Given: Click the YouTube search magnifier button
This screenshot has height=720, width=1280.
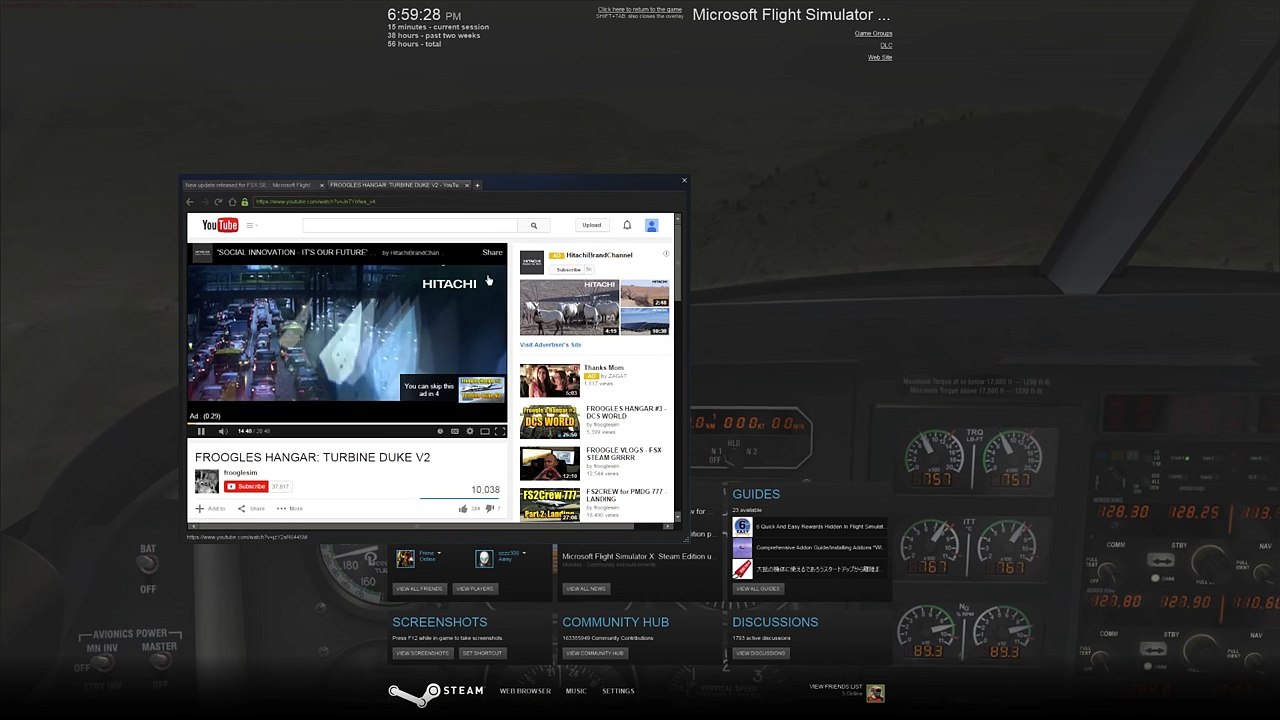Looking at the screenshot, I should click(534, 226).
